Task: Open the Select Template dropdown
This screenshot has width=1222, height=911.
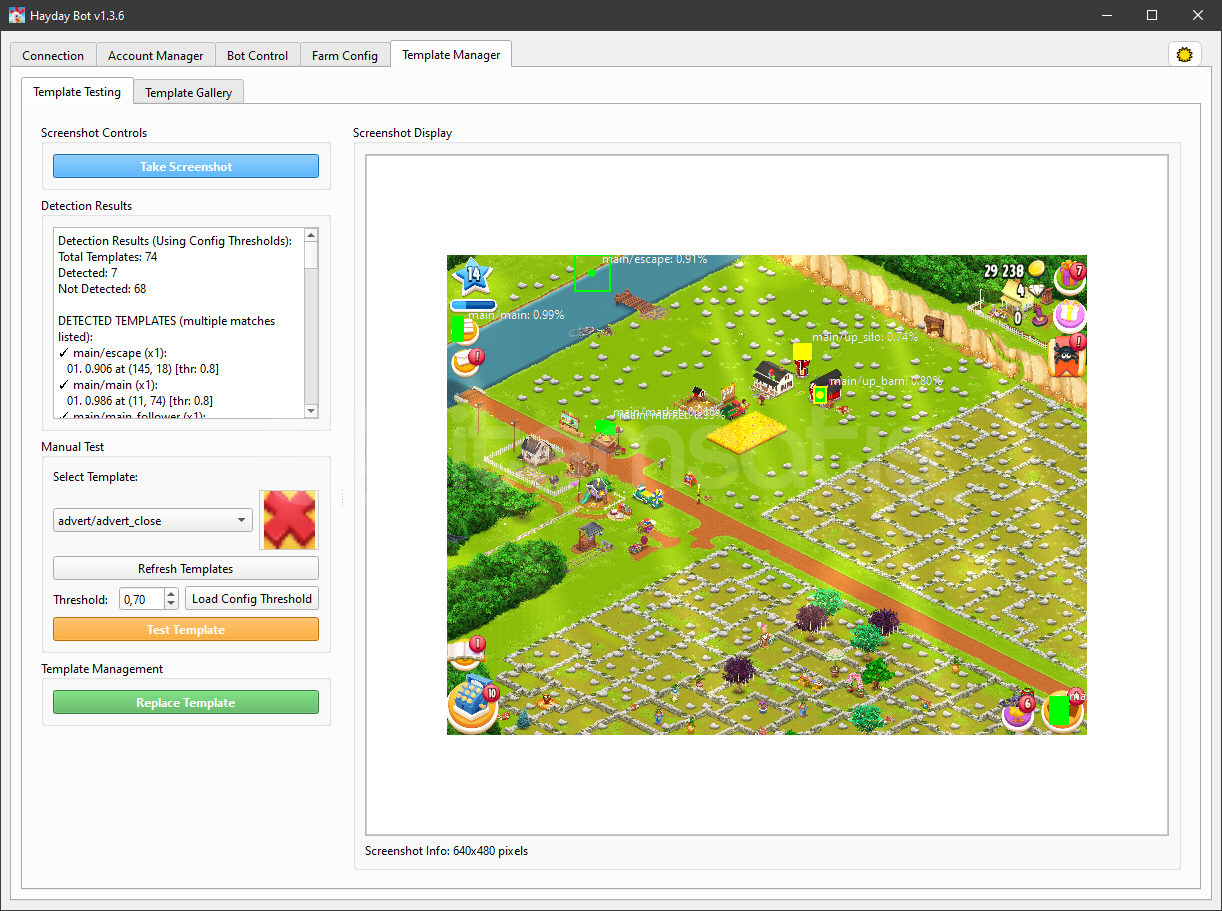Action: point(153,520)
